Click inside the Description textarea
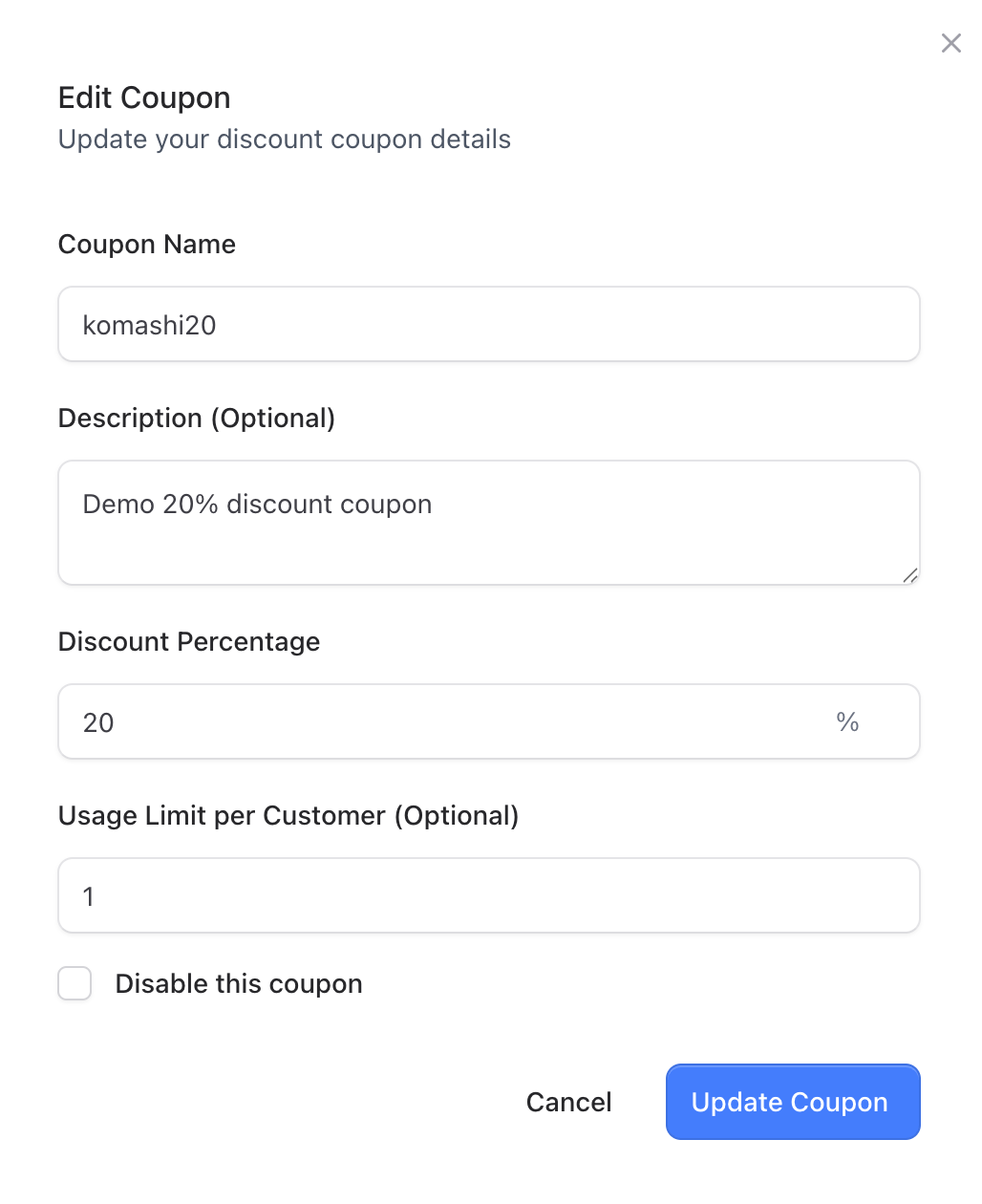 [488, 523]
